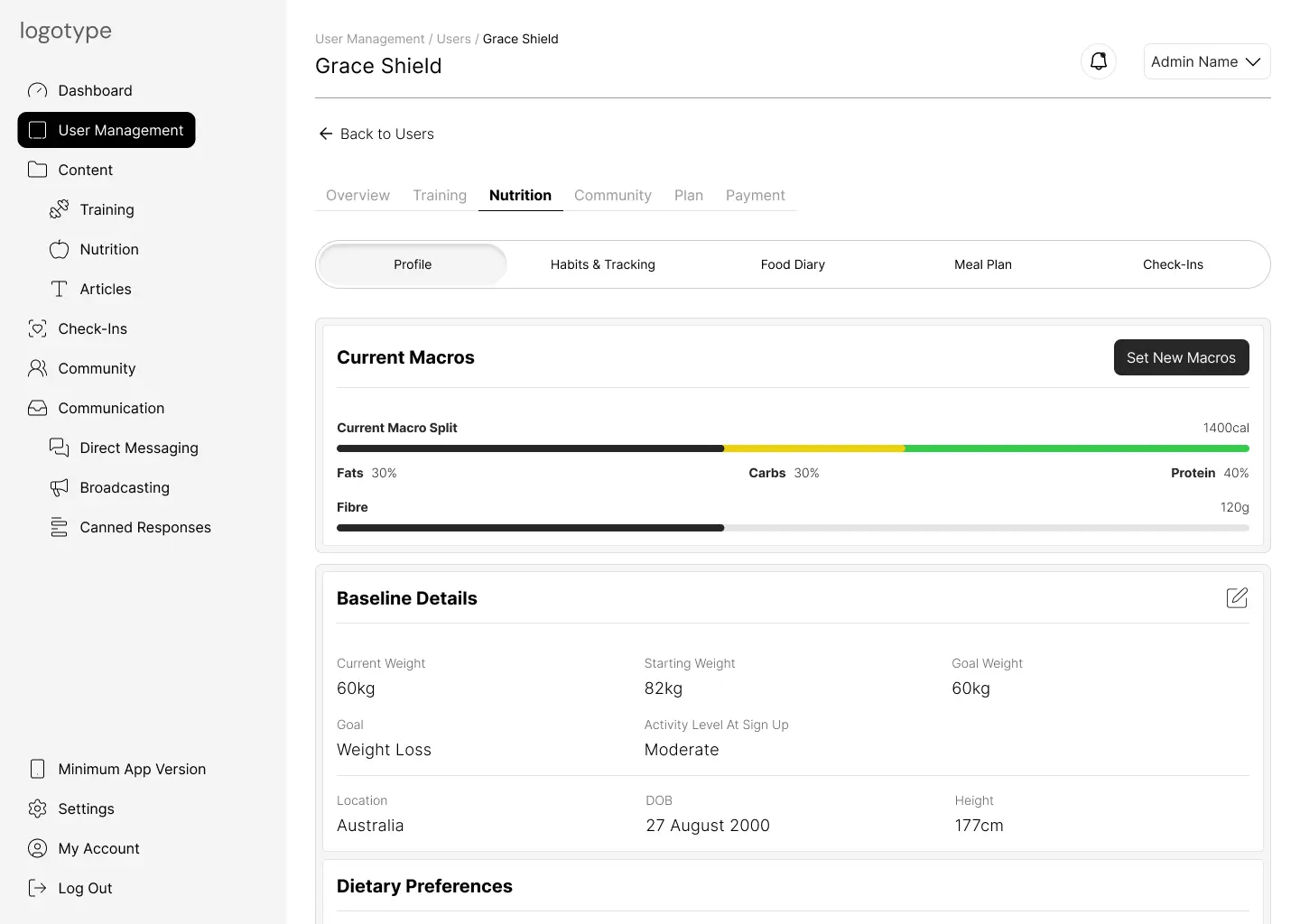Screen dimensions: 1300x924
Task: Click the Fibre progress bar
Action: coord(793,528)
